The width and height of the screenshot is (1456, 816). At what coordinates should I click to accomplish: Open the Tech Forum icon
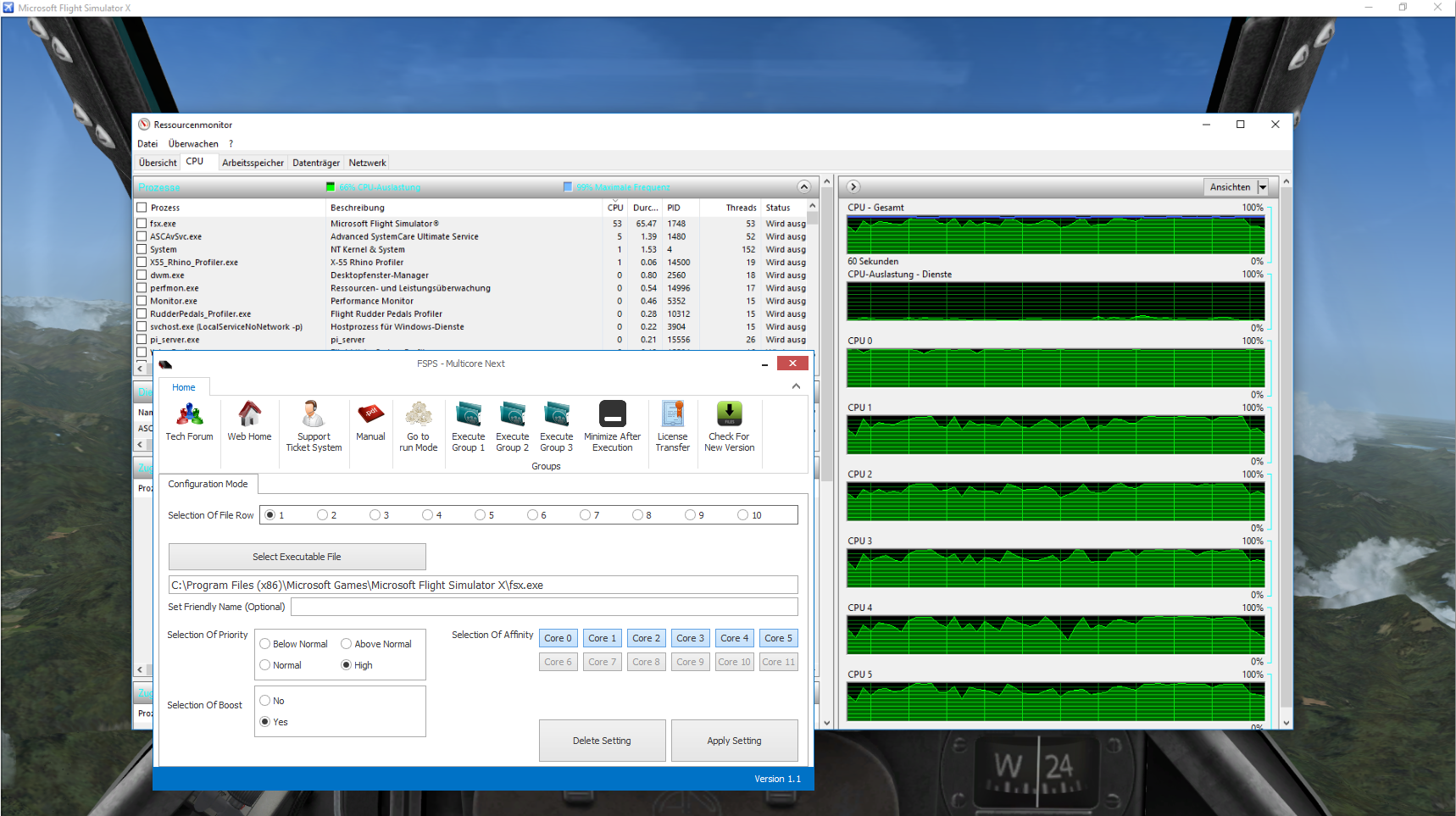click(189, 415)
